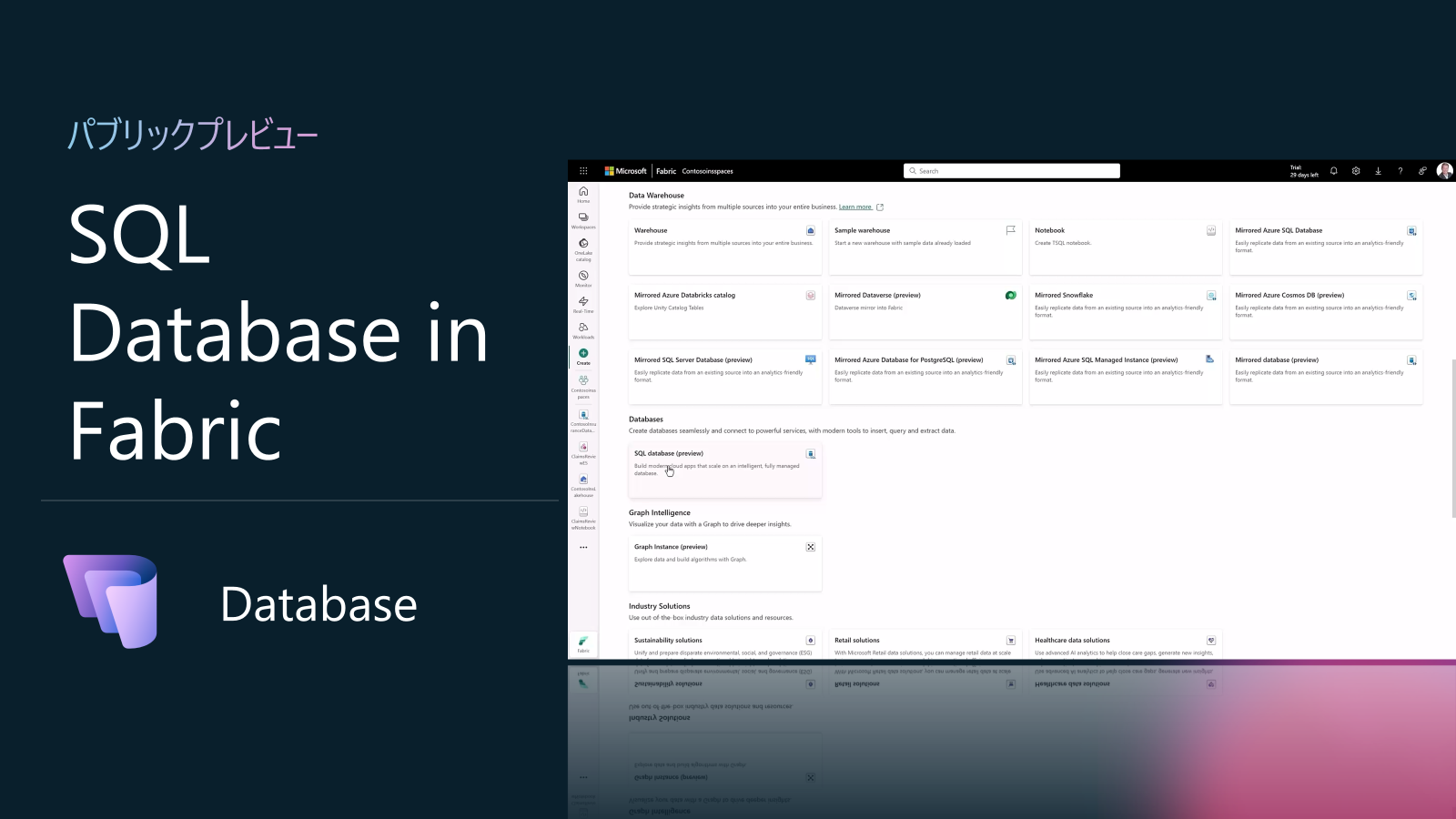The width and height of the screenshot is (1456, 819).
Task: Open the help question mark icon
Action: click(1400, 171)
